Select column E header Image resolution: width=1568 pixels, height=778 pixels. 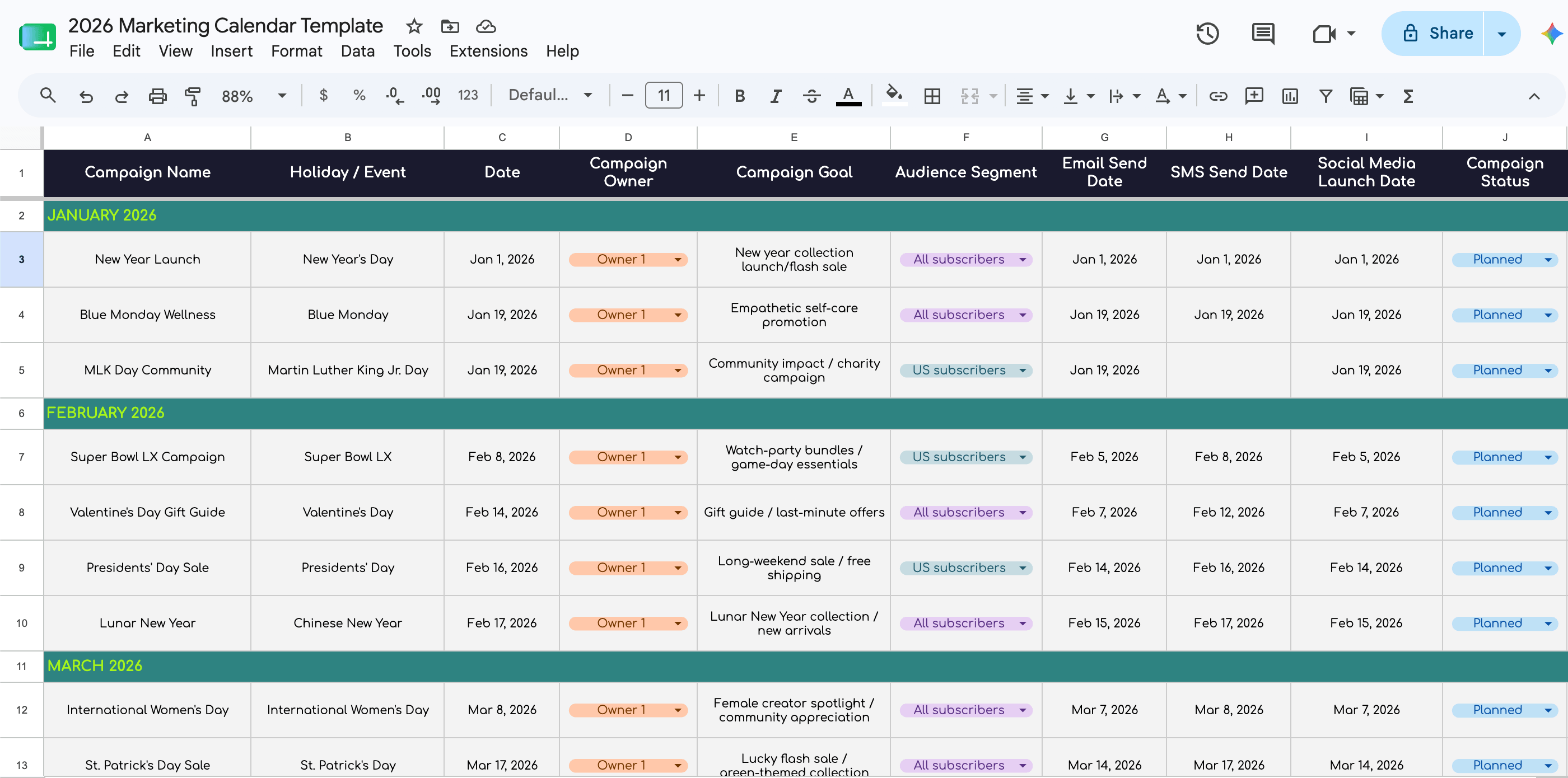click(x=793, y=138)
